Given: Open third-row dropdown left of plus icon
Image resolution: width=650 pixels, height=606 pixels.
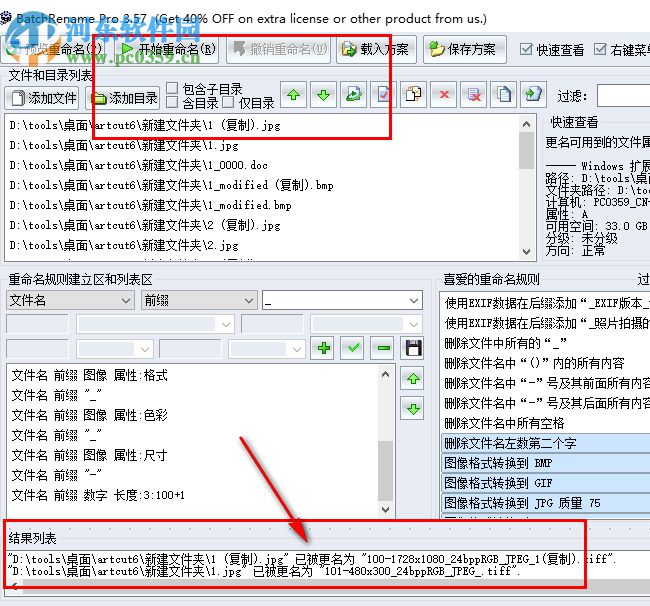Looking at the screenshot, I should point(267,349).
